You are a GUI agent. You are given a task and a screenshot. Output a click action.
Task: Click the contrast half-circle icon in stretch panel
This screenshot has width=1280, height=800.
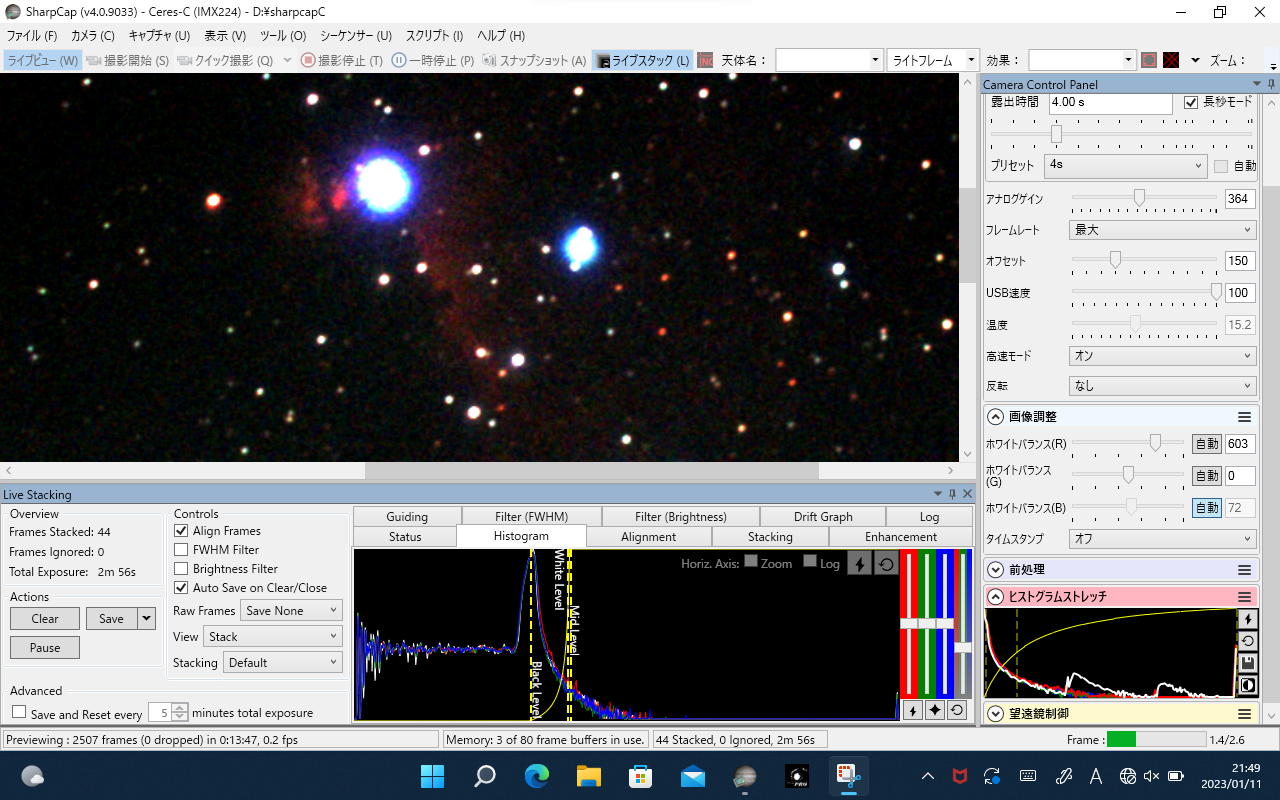pyautogui.click(x=1247, y=685)
